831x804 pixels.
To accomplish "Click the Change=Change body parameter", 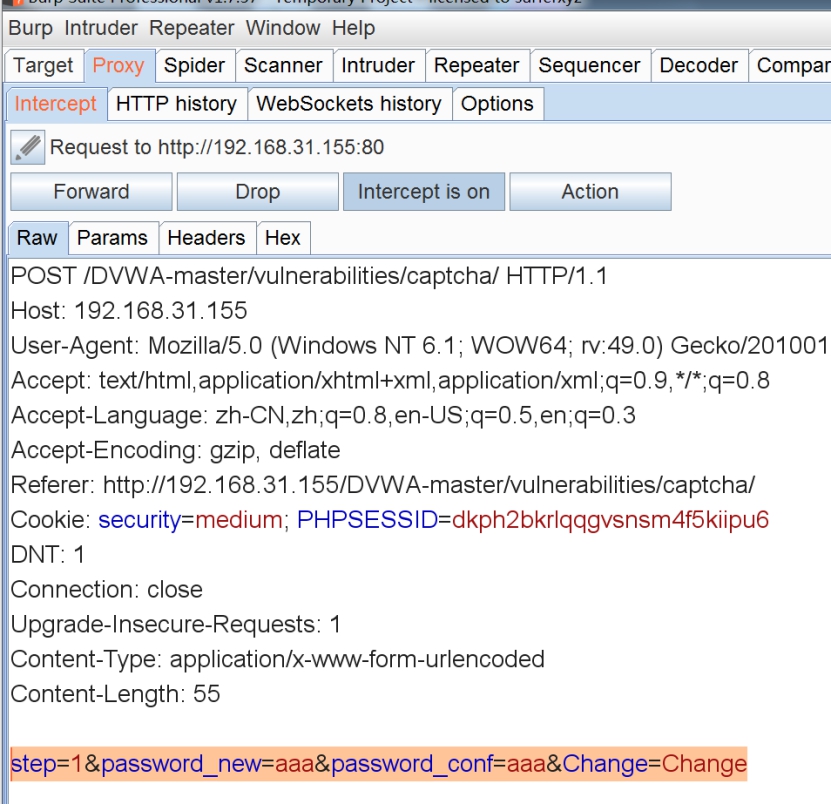I will (655, 764).
